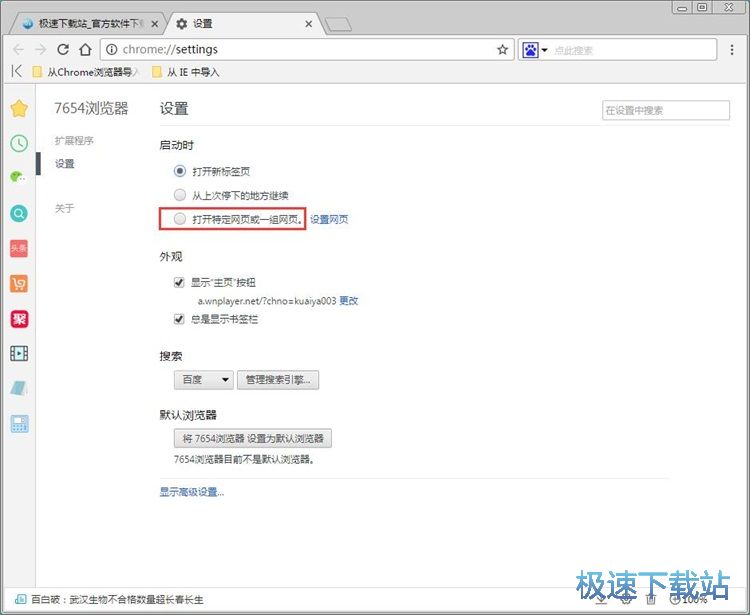The image size is (750, 615).
Task: Open the teal search sidebar icon
Action: pyautogui.click(x=19, y=213)
